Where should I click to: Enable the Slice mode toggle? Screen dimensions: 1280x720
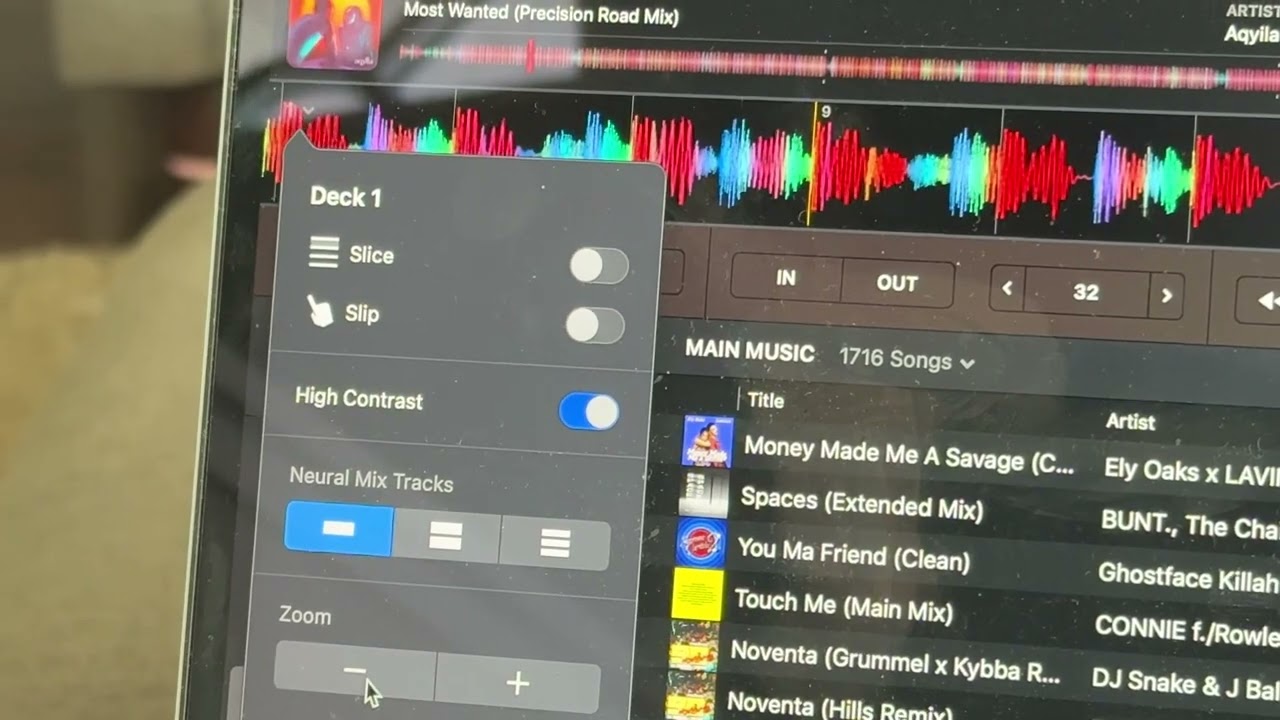pos(598,266)
